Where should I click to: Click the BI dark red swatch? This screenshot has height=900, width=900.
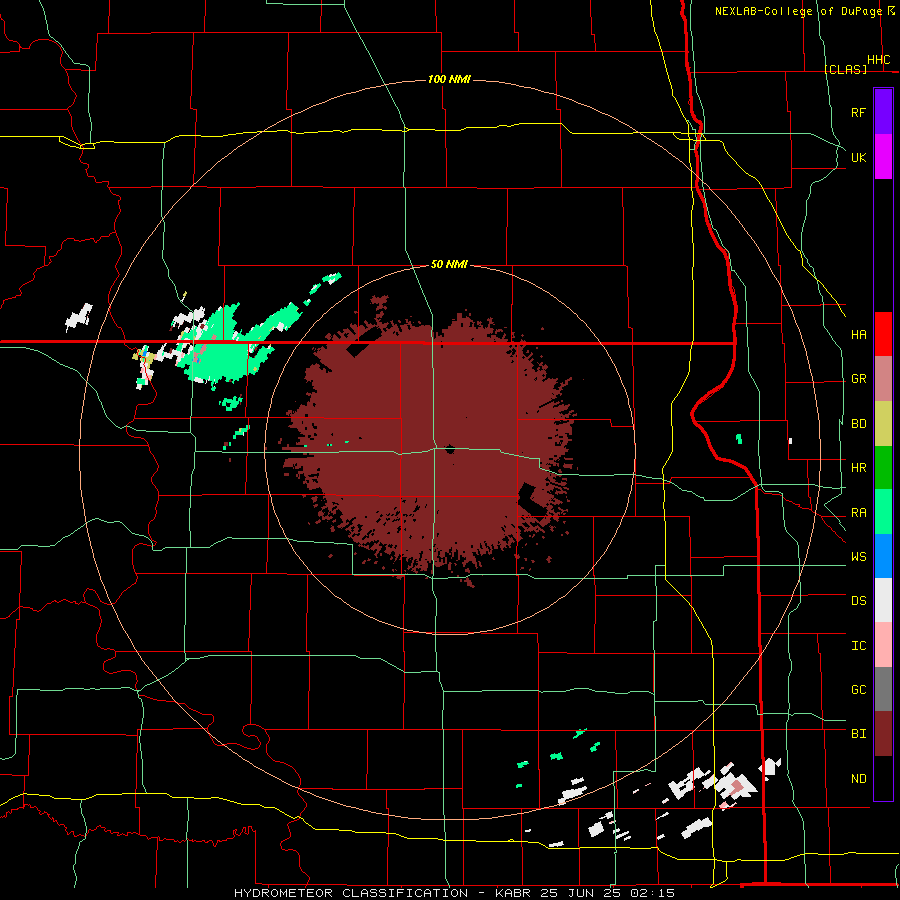coord(883,734)
